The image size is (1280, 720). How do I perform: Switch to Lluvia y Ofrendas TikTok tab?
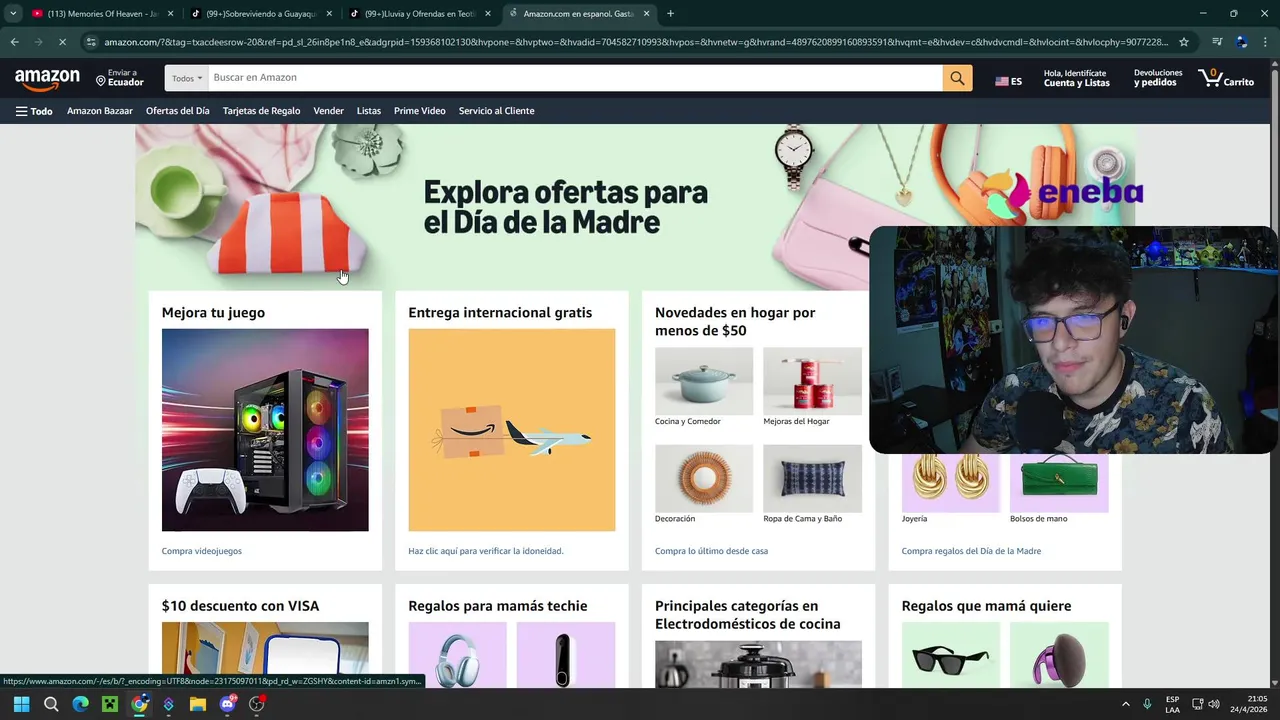420,14
